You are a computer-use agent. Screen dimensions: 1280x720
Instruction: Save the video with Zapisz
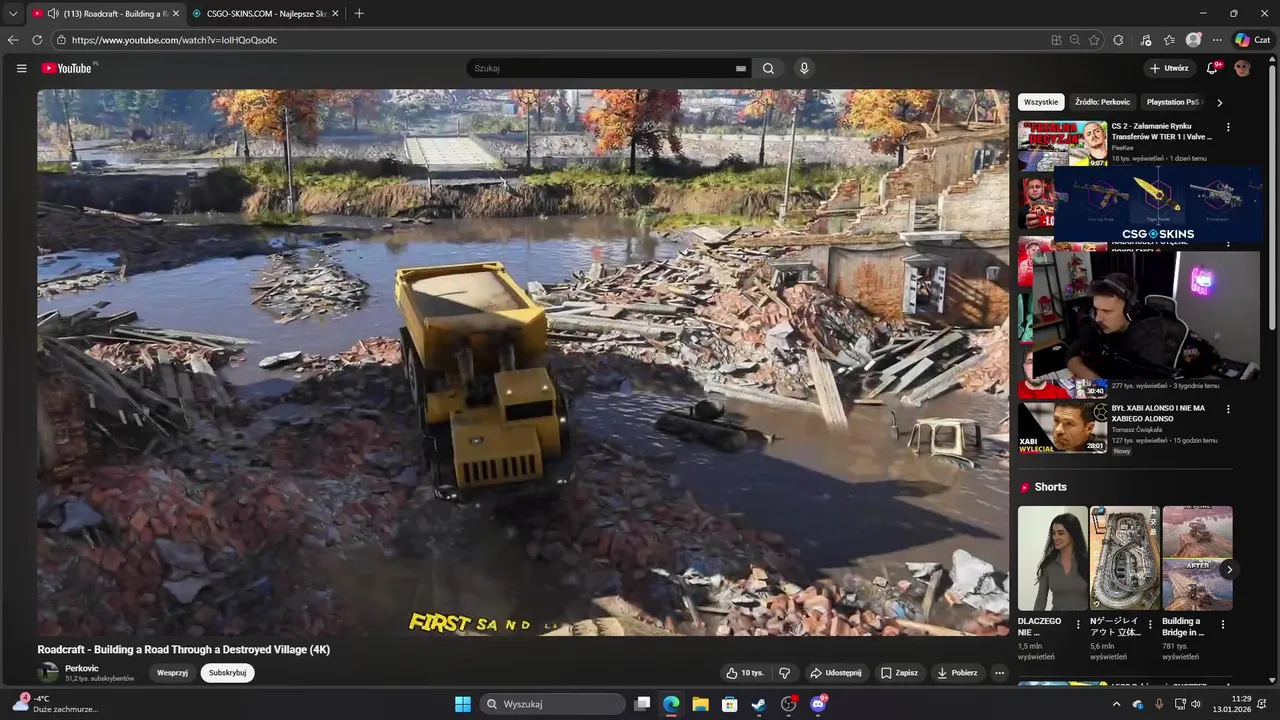tap(899, 673)
